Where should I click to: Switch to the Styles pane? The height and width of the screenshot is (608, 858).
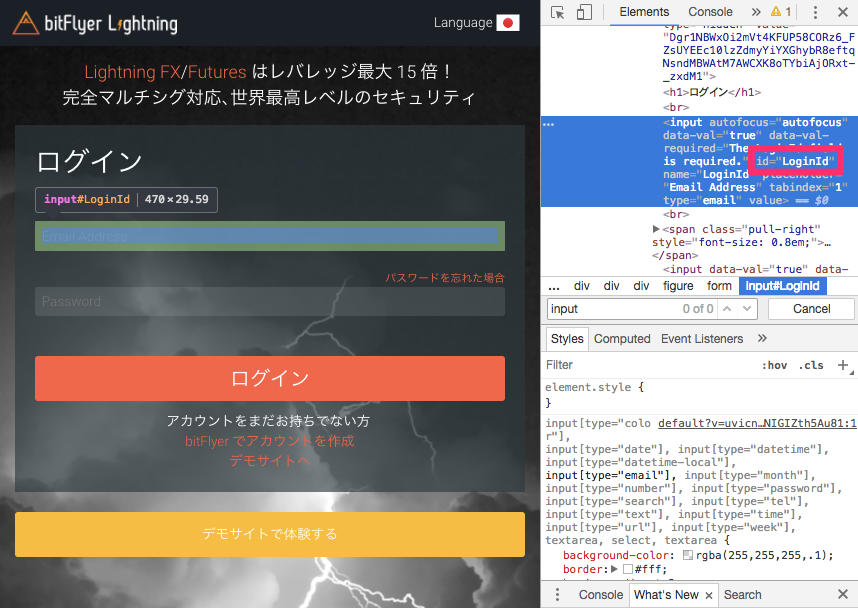pos(567,339)
